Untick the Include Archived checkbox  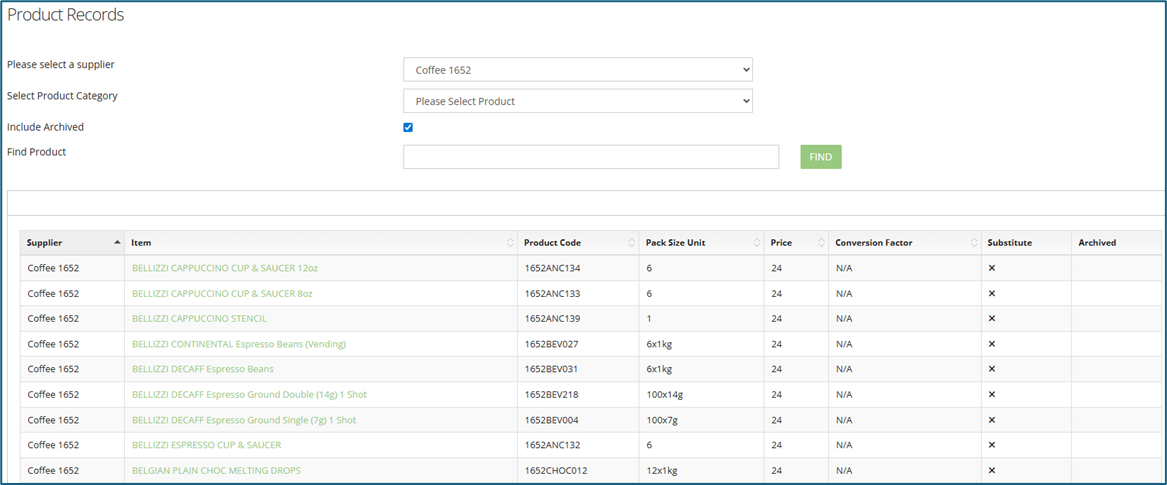click(x=408, y=127)
